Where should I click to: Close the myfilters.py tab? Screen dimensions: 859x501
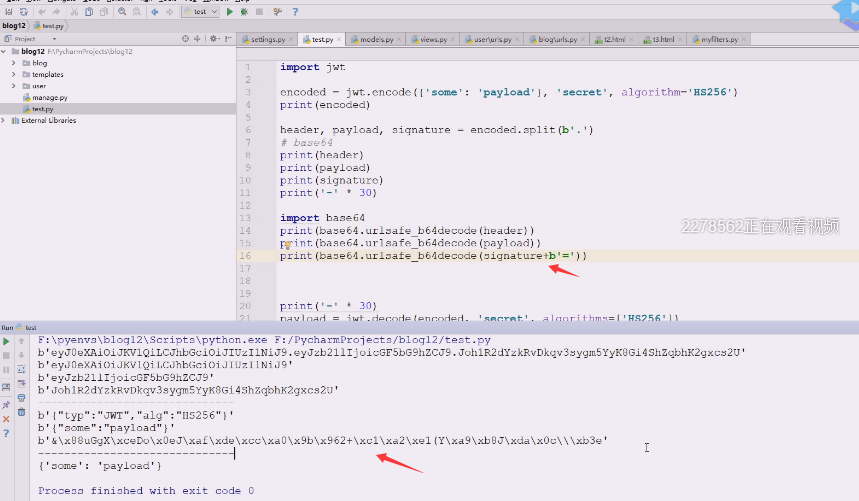tap(743, 39)
